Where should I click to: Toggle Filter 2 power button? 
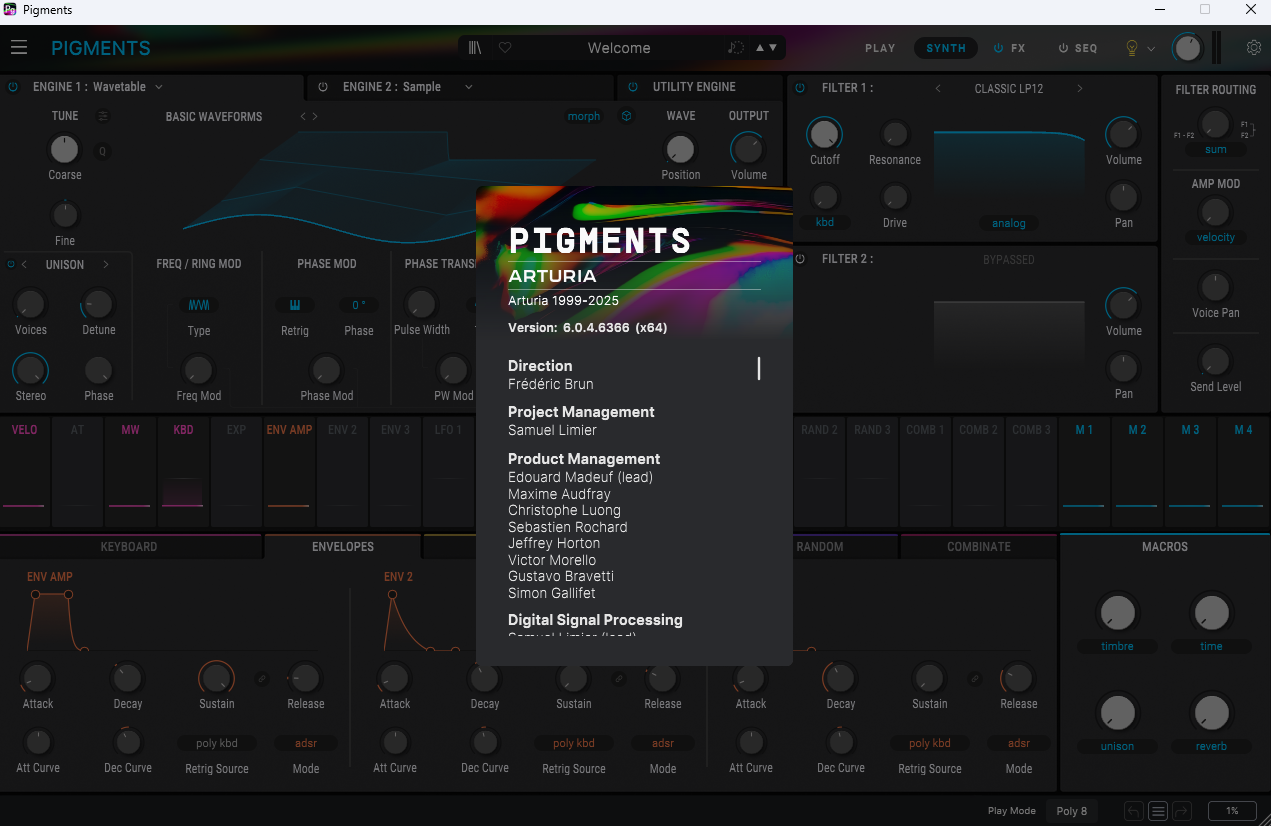pos(800,259)
